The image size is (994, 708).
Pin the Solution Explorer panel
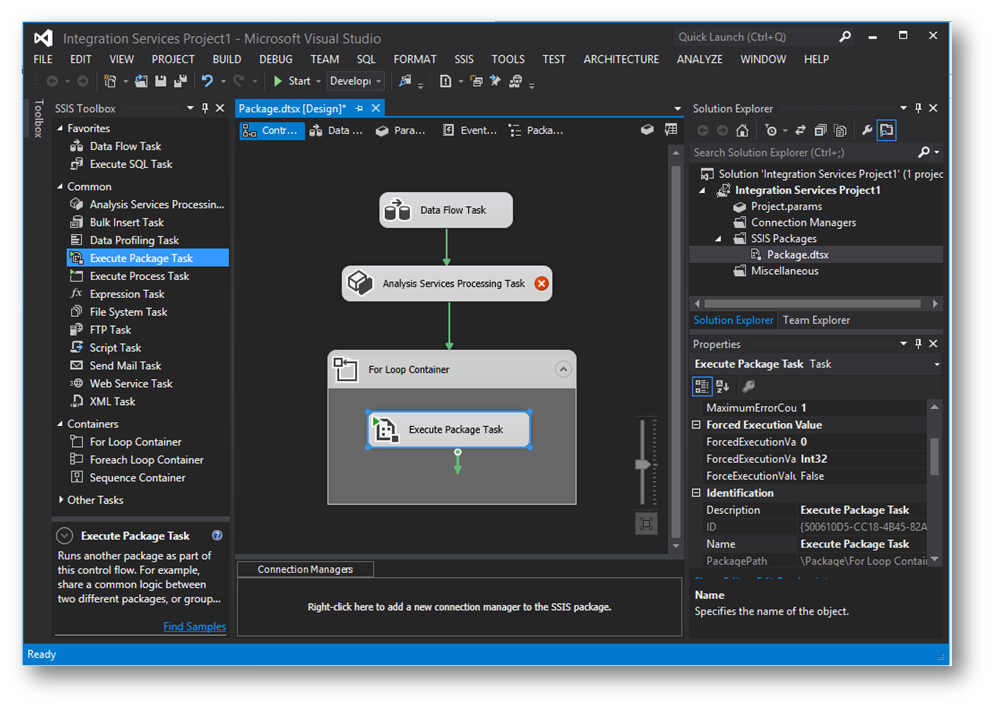point(918,108)
